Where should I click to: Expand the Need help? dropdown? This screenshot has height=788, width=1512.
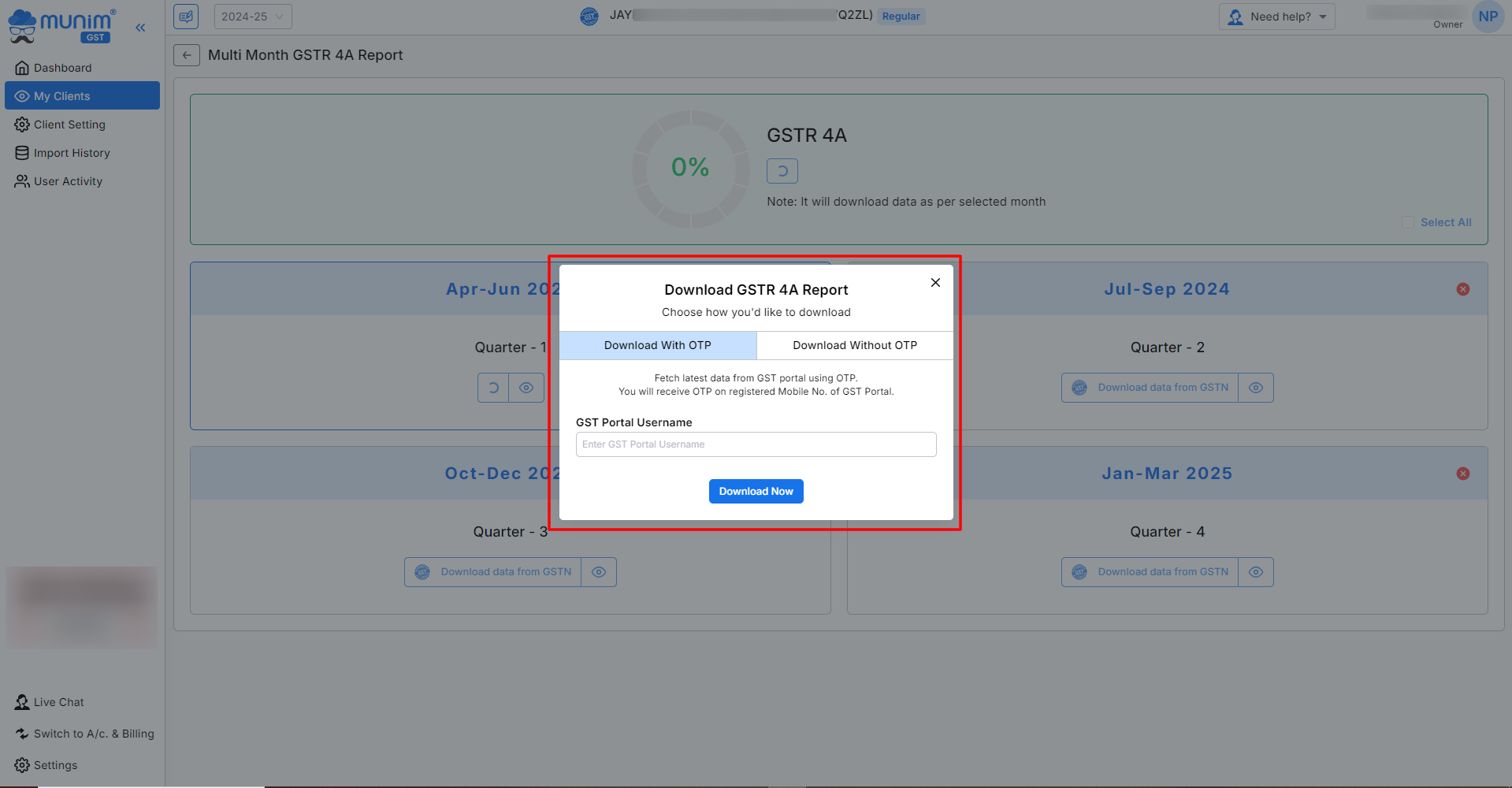tap(1276, 17)
